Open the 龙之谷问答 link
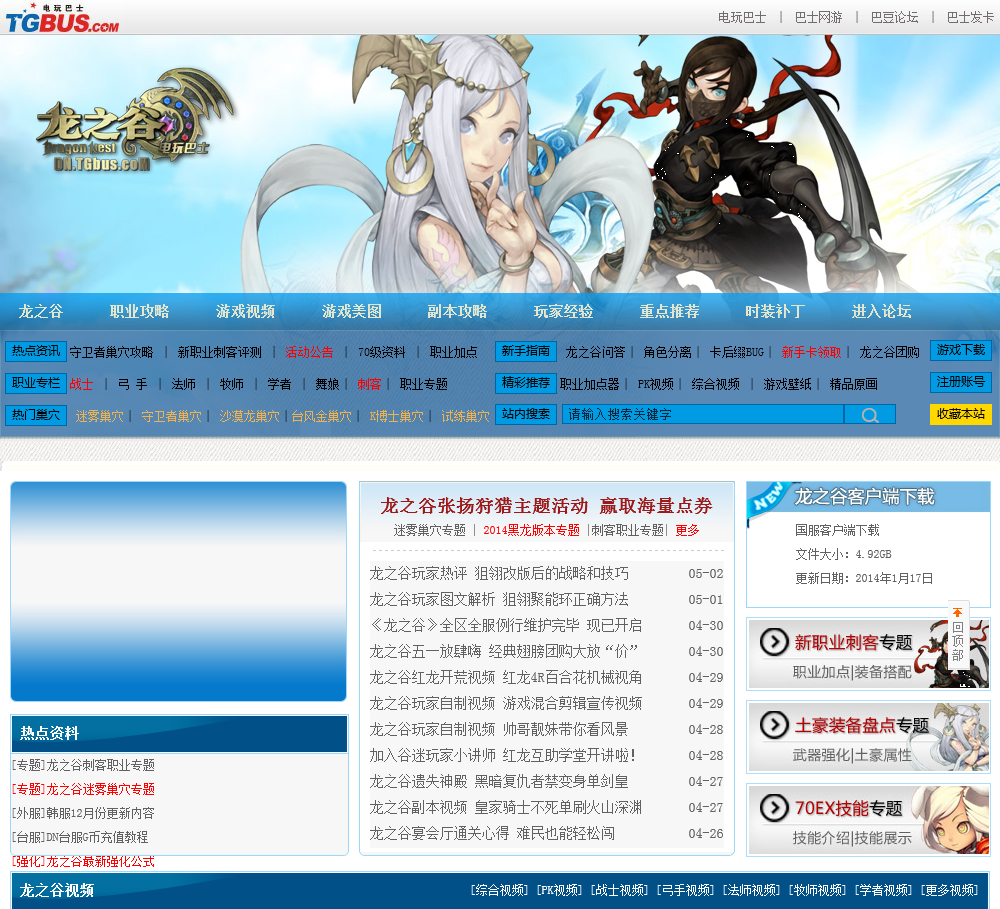This screenshot has height=909, width=1000. [595, 352]
